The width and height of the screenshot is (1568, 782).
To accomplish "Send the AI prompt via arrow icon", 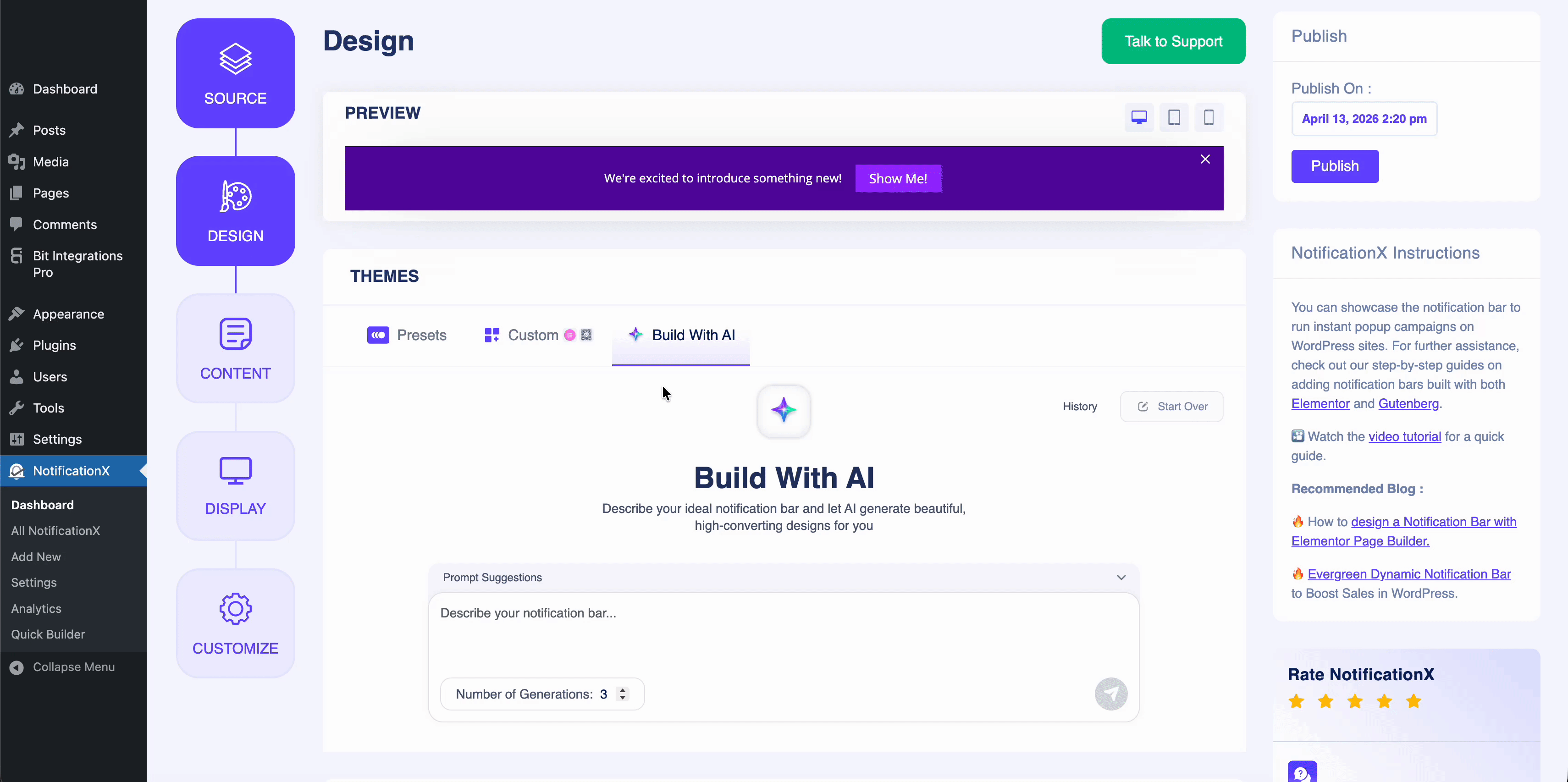I will pos(1111,694).
